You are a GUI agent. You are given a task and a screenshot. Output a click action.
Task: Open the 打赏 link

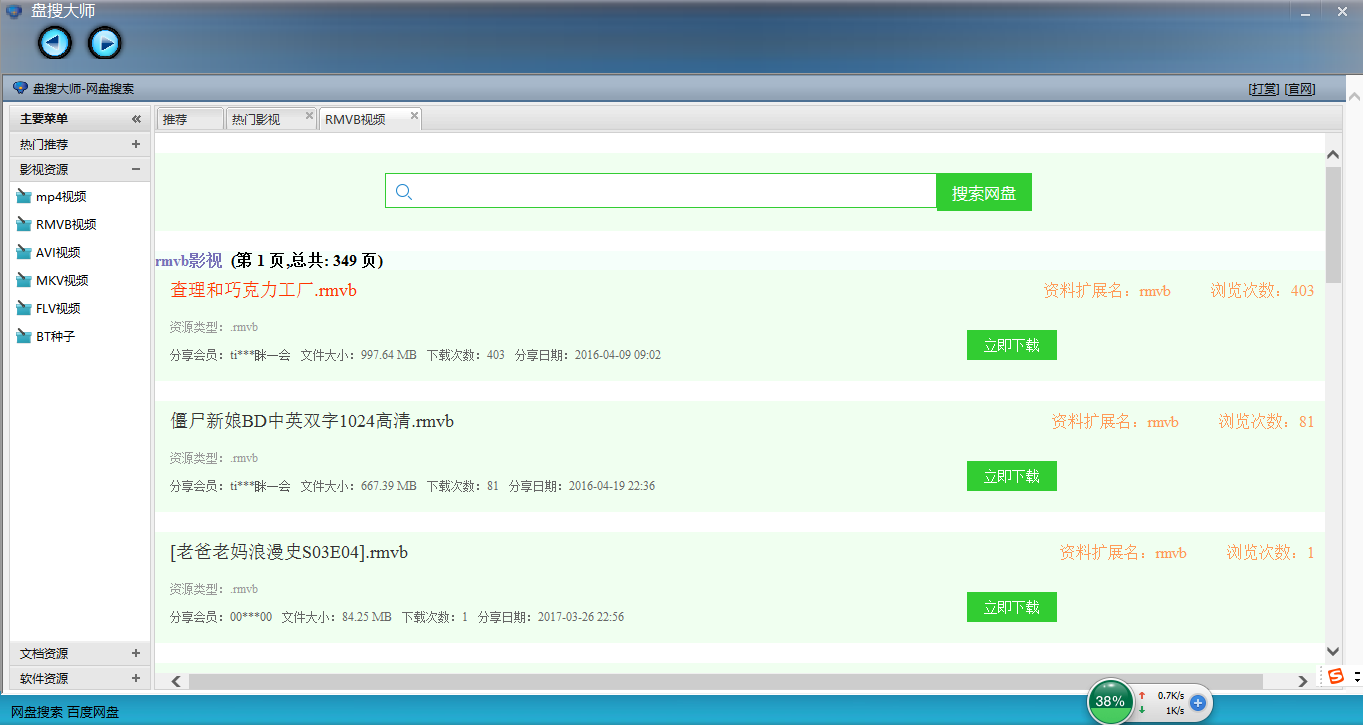[x=1264, y=89]
